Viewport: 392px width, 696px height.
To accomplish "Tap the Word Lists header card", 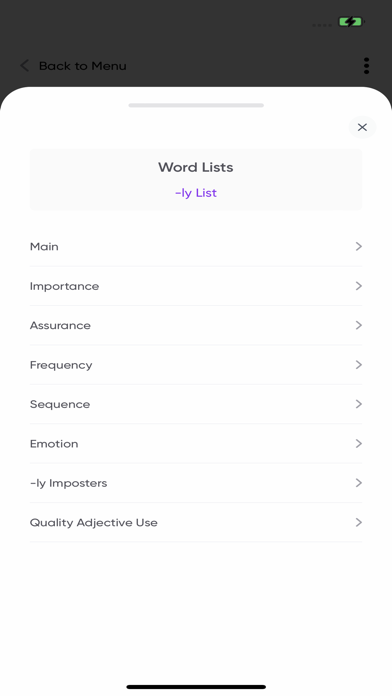I will tap(196, 179).
